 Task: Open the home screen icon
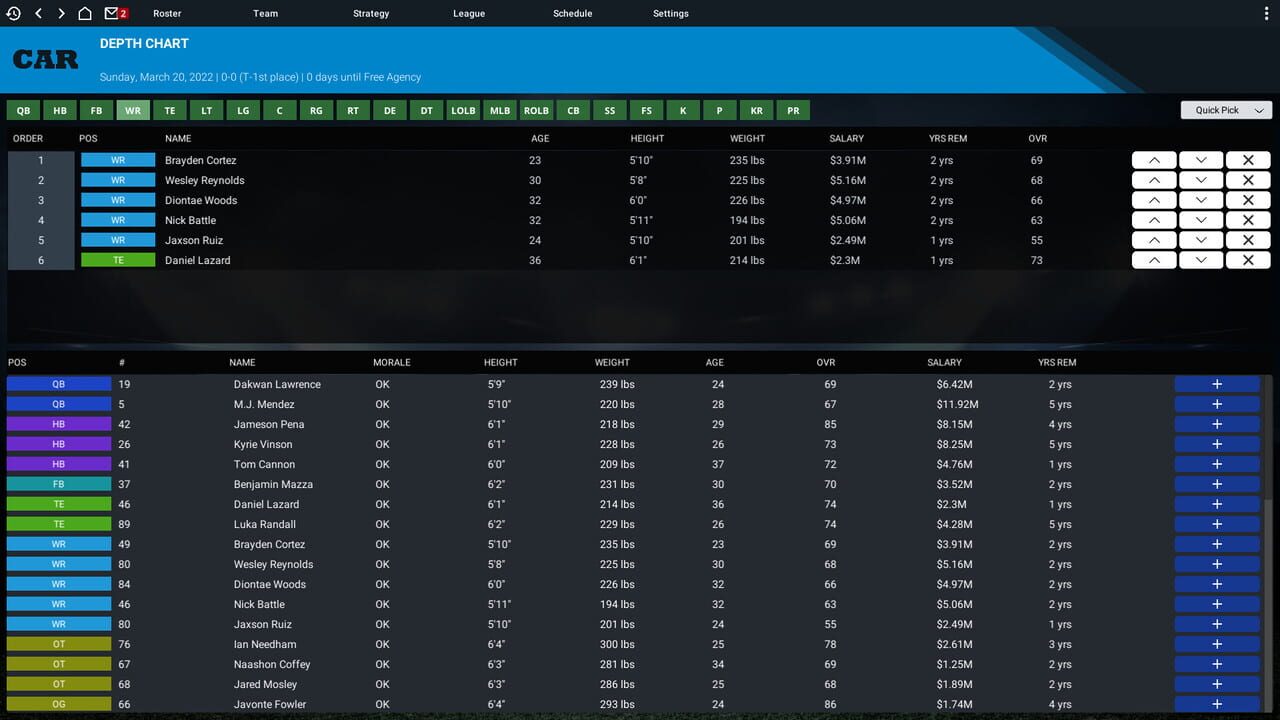pyautogui.click(x=85, y=14)
